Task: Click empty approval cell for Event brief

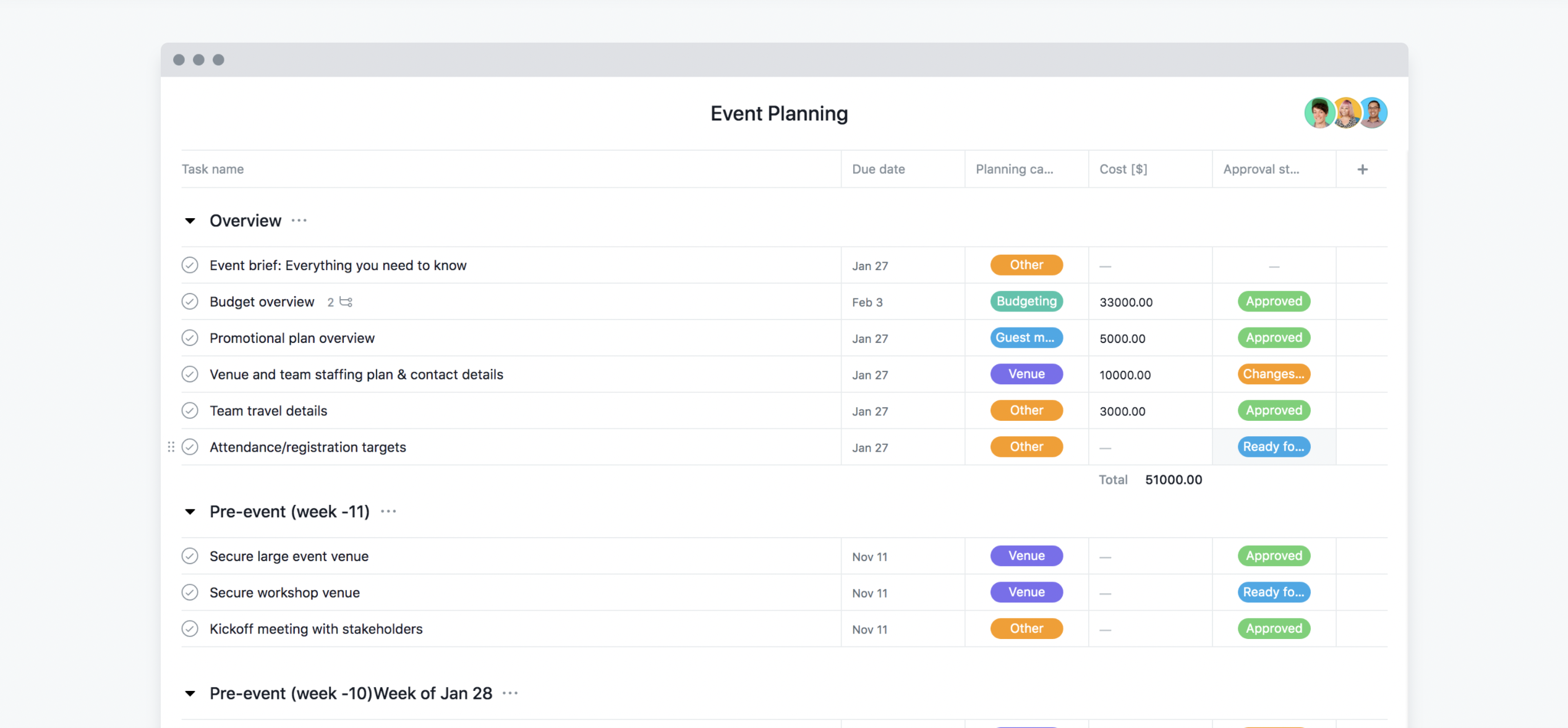Action: point(1274,265)
